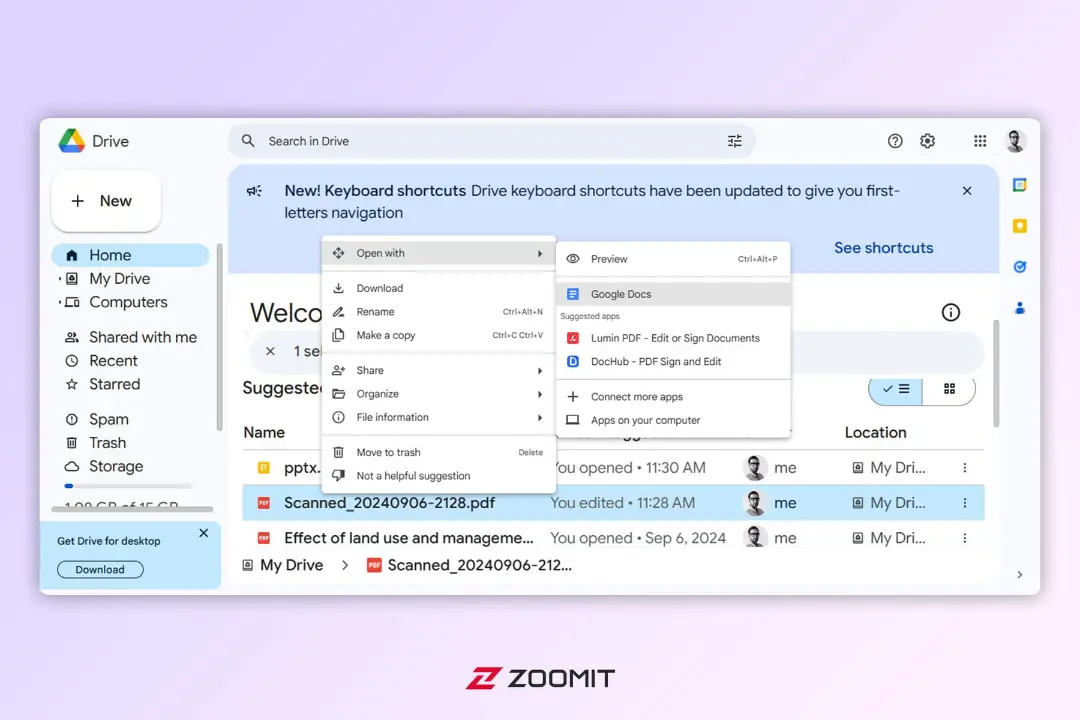Open more actions for Effect of land use row
The image size is (1080, 720).
tap(965, 538)
